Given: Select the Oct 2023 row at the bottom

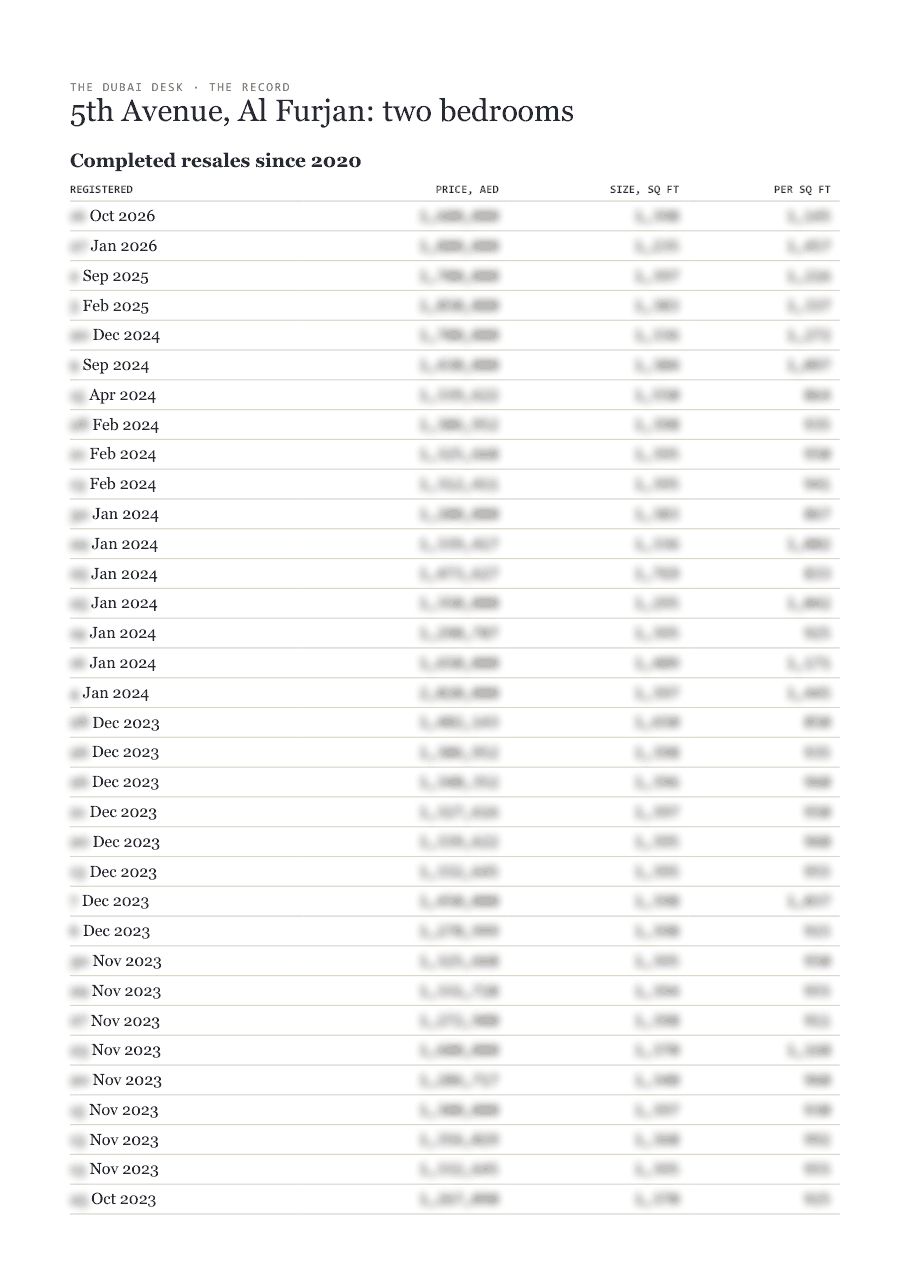Looking at the screenshot, I should coord(455,1199).
